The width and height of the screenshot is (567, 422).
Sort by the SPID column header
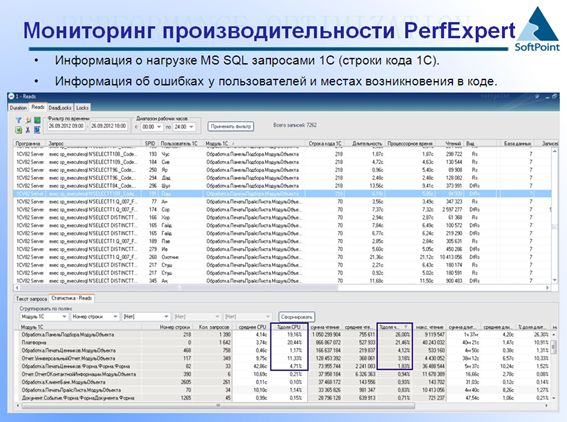(x=150, y=144)
